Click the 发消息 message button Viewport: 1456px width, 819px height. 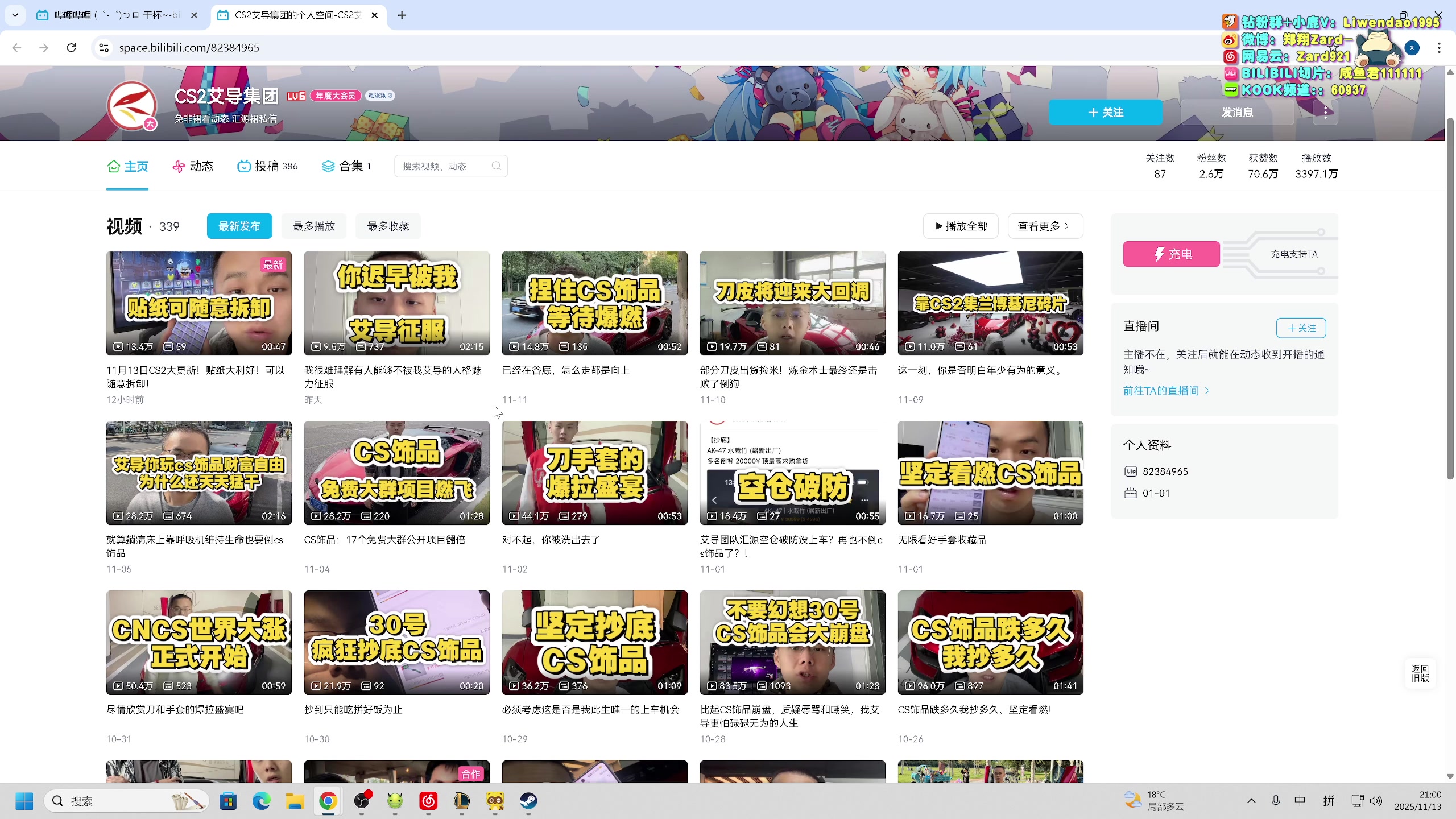(x=1237, y=112)
